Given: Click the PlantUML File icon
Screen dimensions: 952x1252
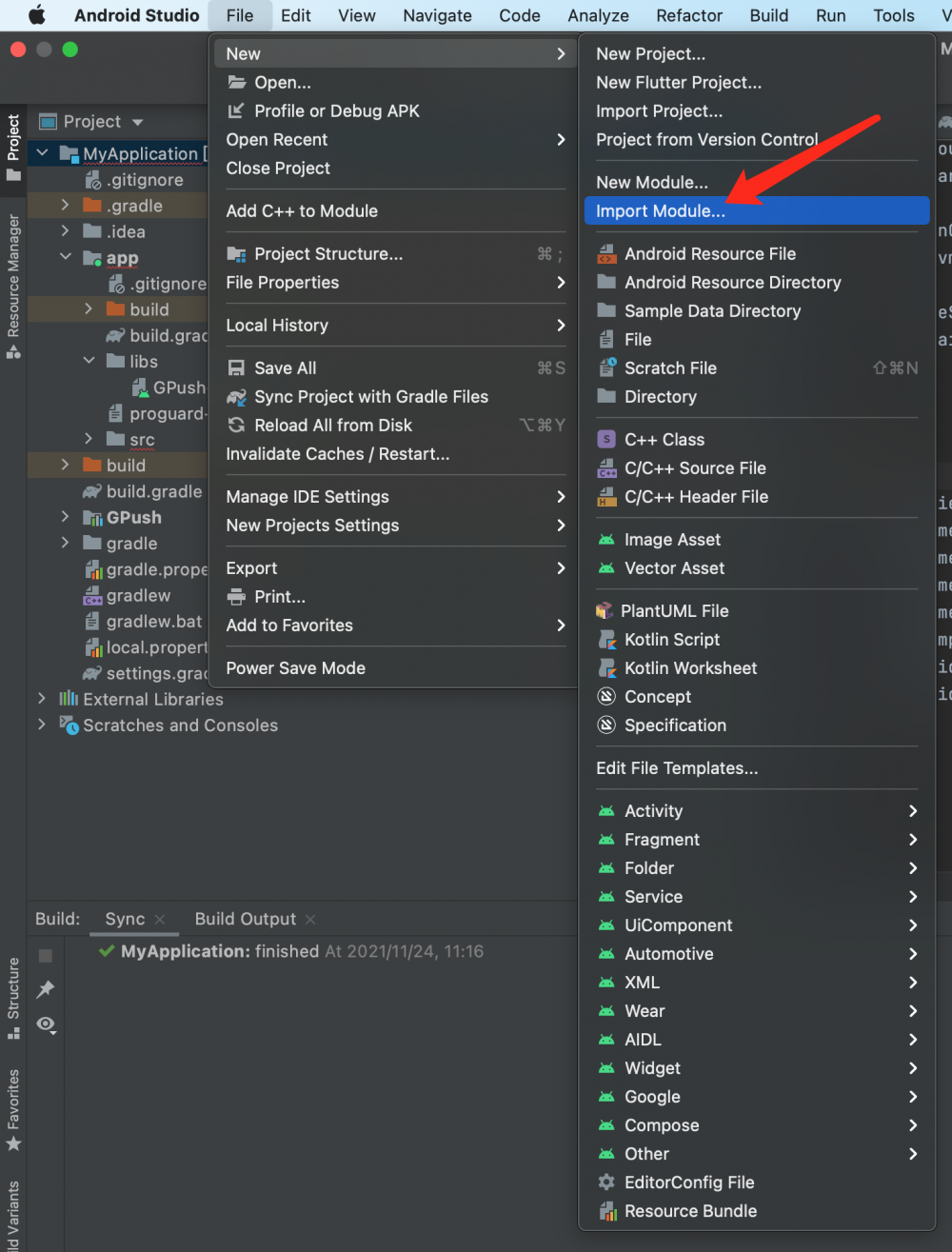Looking at the screenshot, I should 605,611.
